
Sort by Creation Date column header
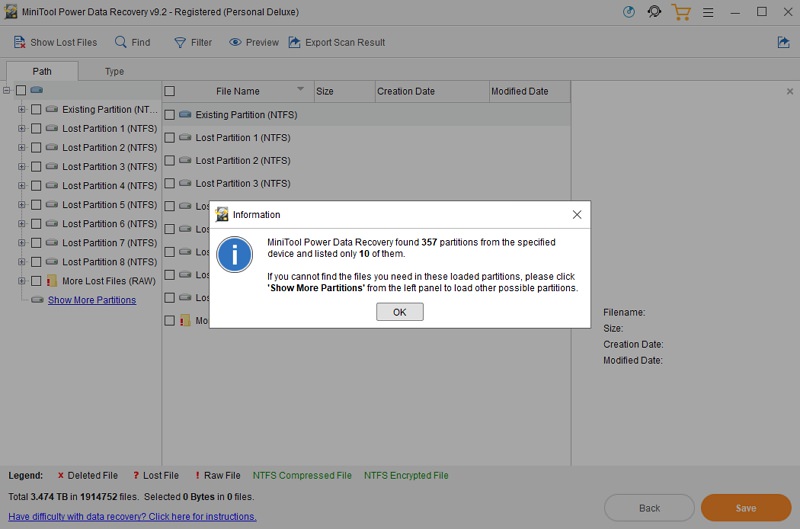pyautogui.click(x=432, y=91)
